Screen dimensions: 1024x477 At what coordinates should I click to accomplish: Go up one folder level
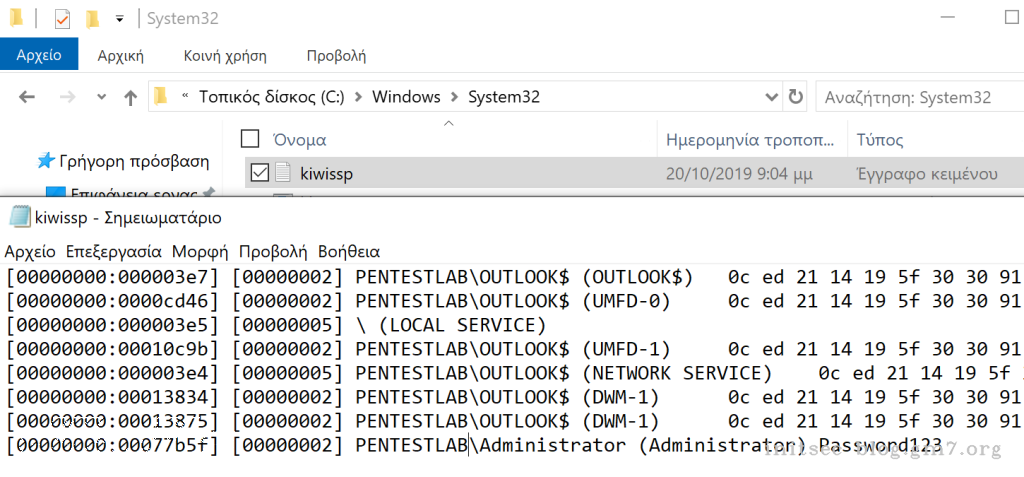(130, 97)
